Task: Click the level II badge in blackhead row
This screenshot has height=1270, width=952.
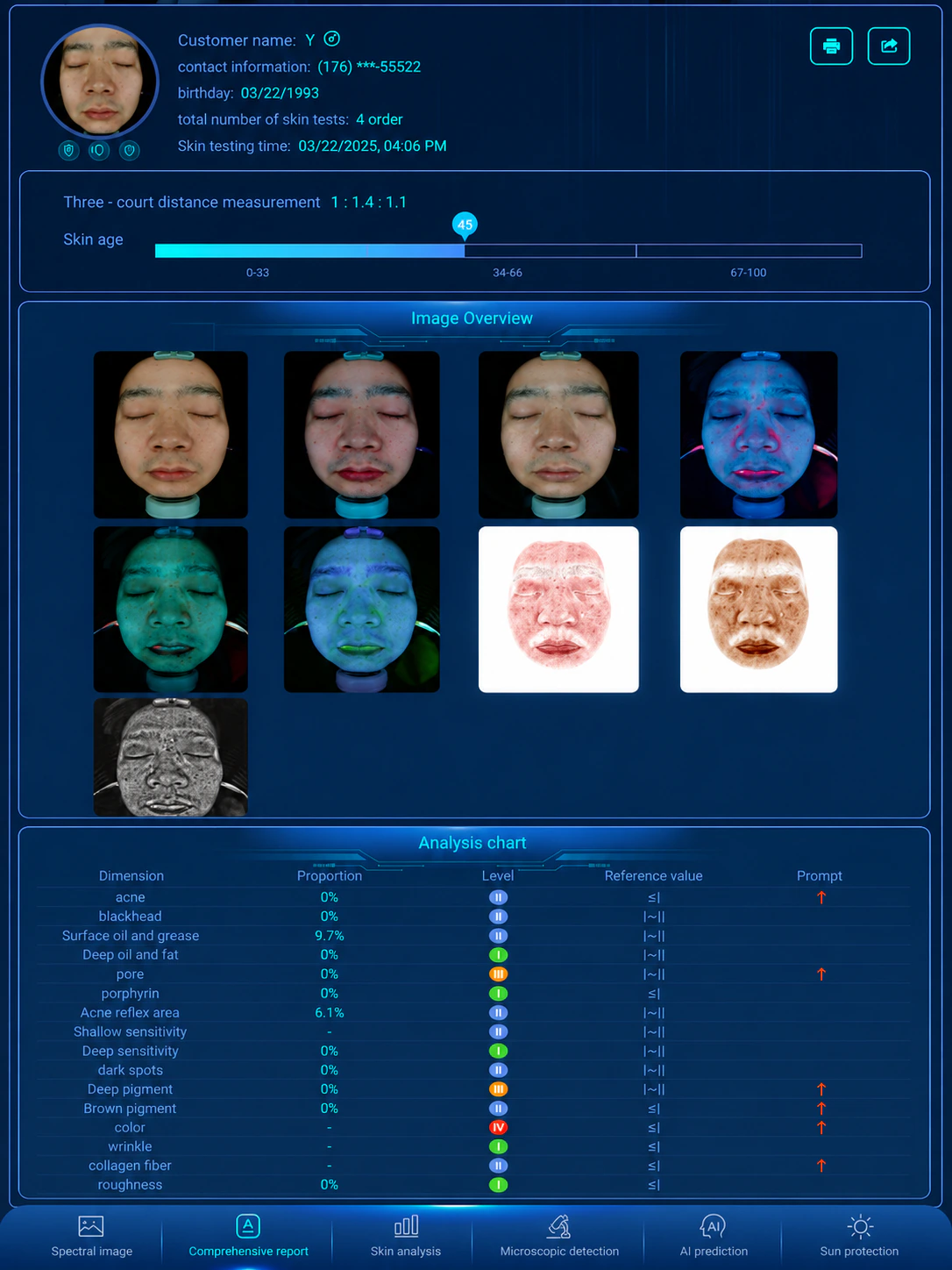Action: click(498, 917)
